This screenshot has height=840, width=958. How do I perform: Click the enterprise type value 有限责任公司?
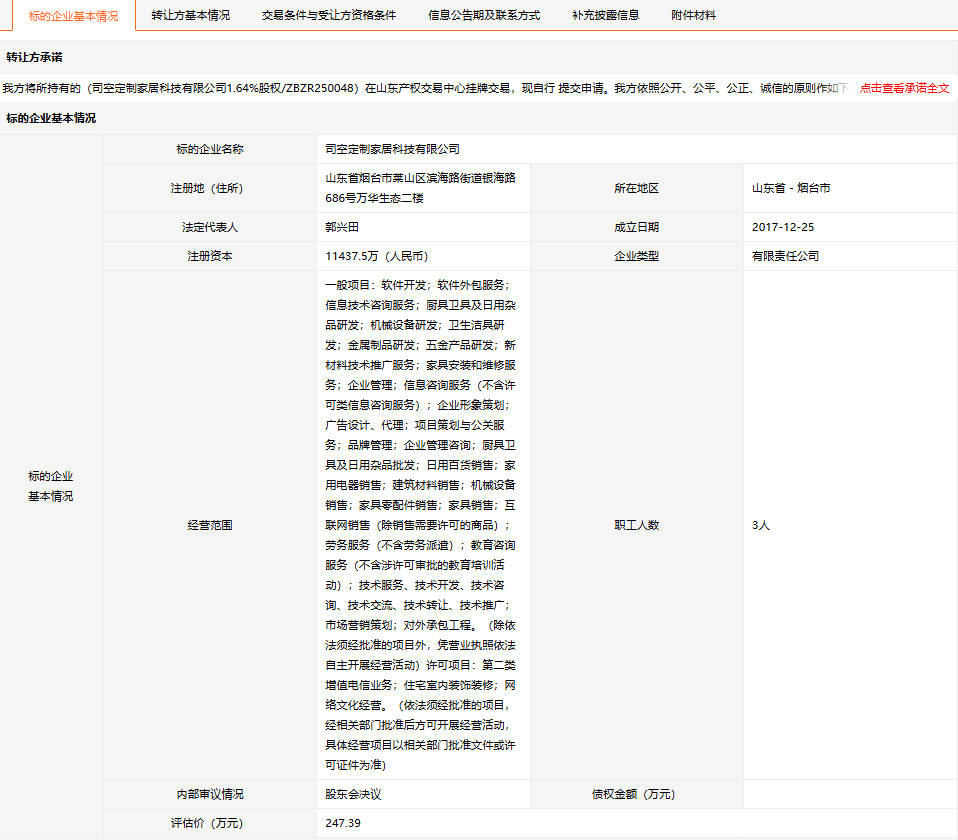tap(785, 256)
